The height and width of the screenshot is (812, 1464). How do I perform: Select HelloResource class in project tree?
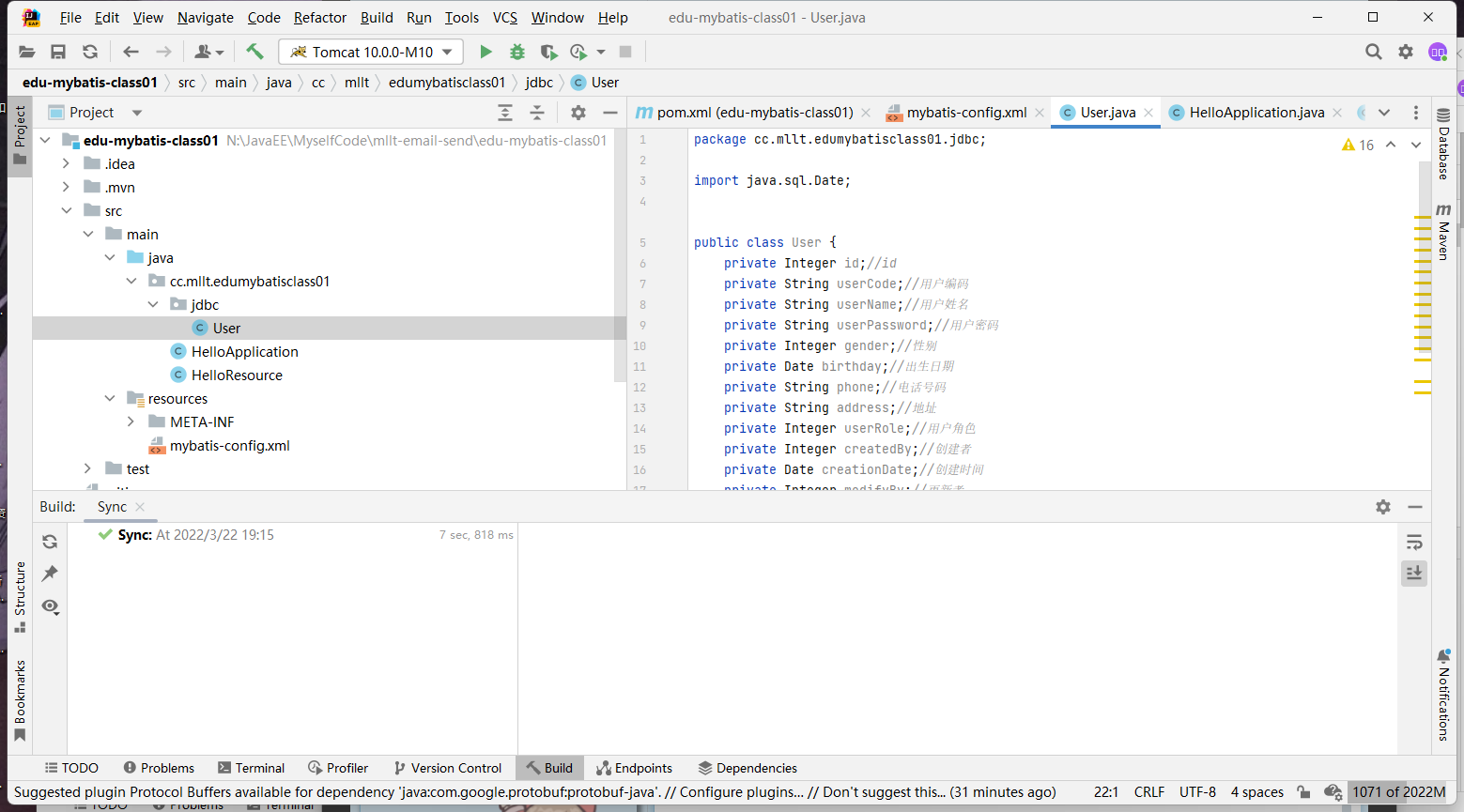point(237,375)
